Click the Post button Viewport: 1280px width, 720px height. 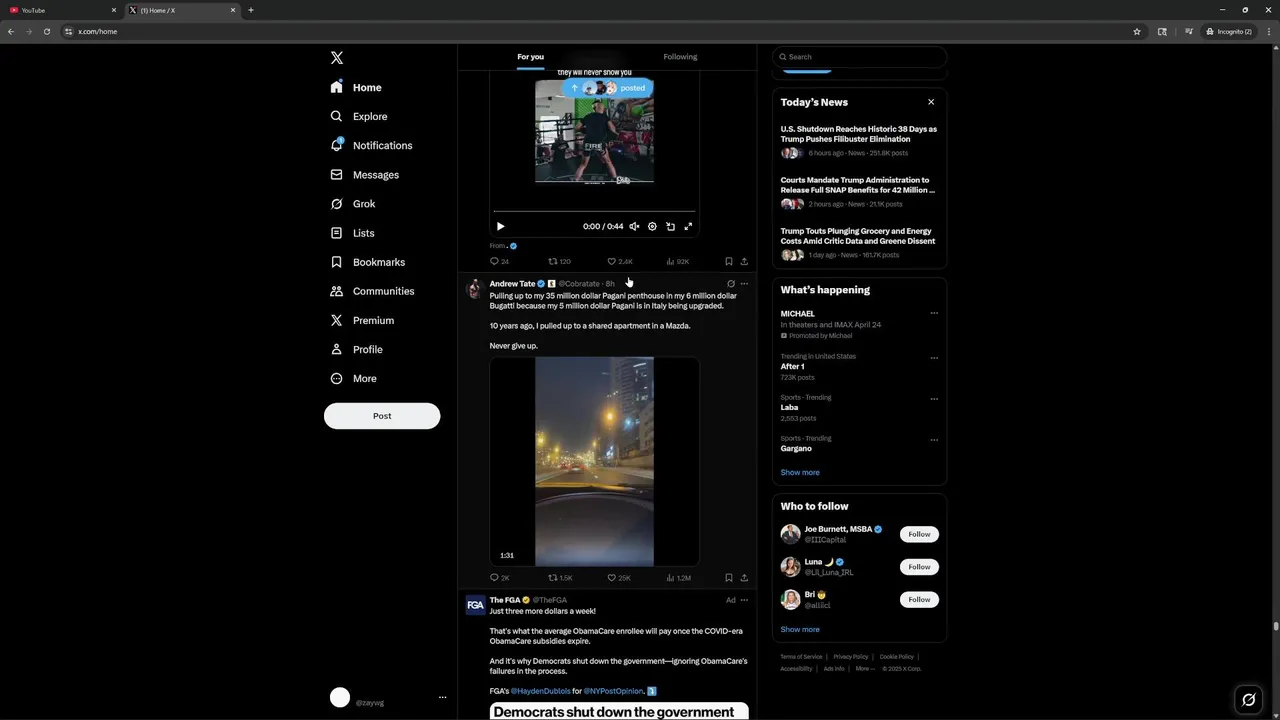point(382,416)
